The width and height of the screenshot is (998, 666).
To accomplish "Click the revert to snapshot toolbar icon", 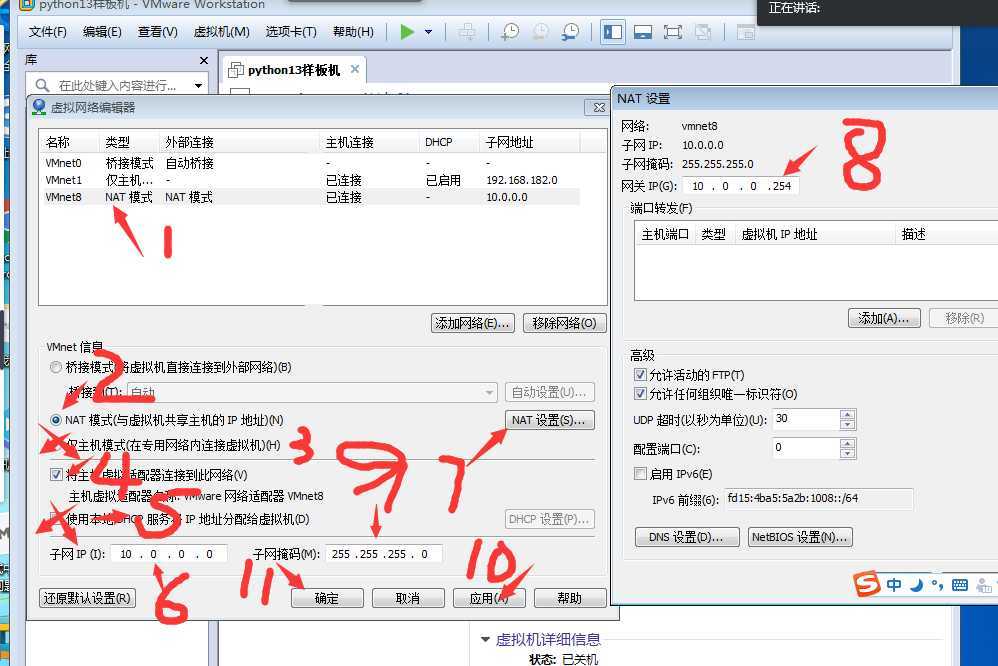I will 540,32.
